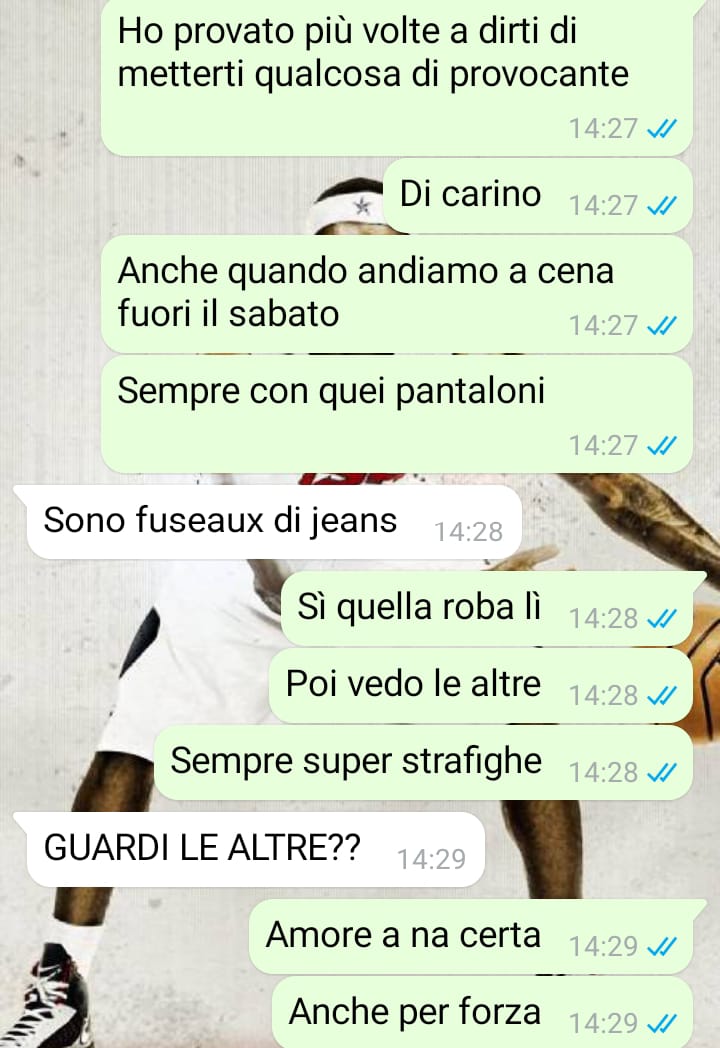Screen dimensions: 720x1048
Task: Tap the 14:29 timestamp on 'GUARDI LE ALTRE??'
Action: [431, 860]
